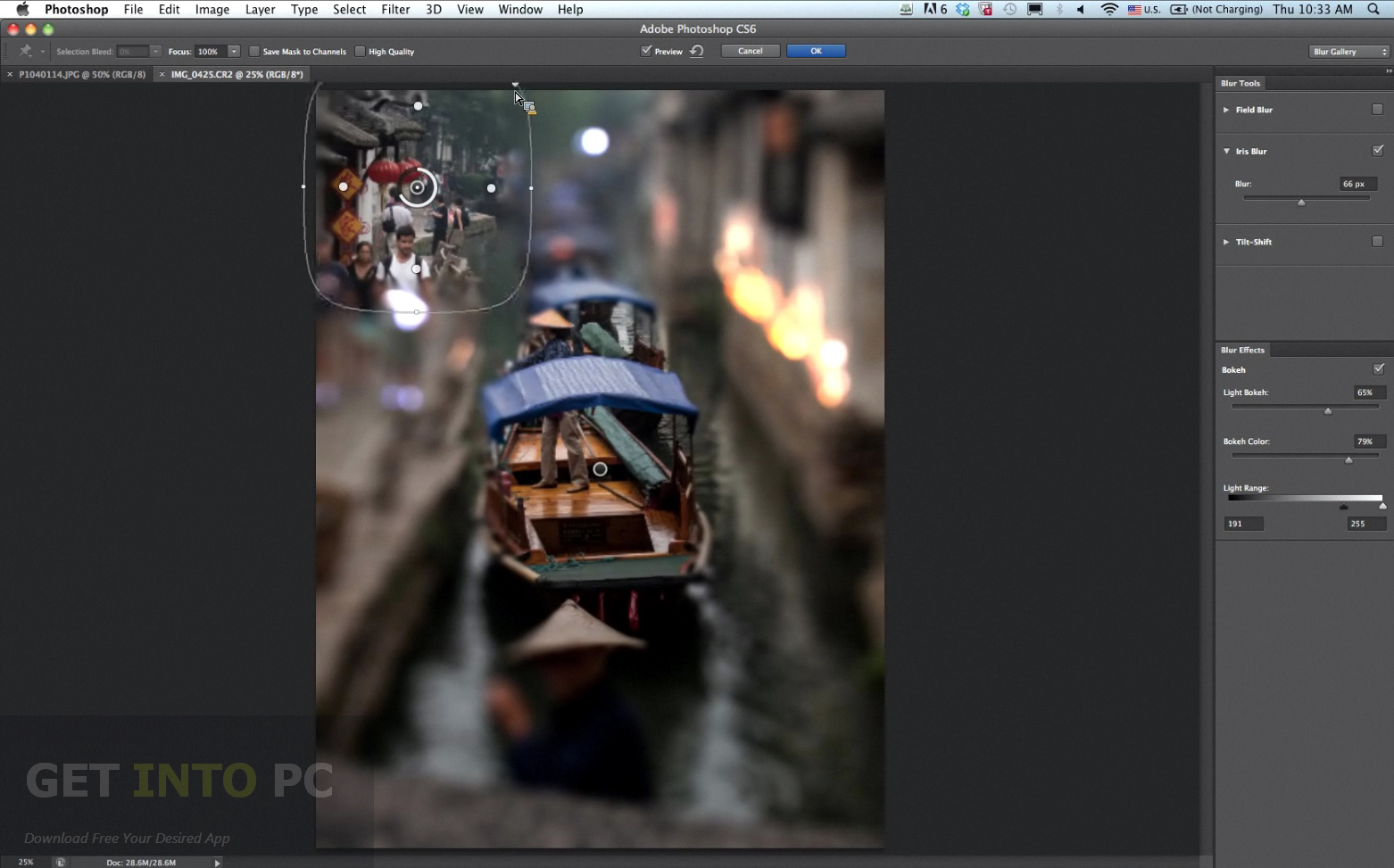Click the Time Machine menu bar icon
1394x868 pixels.
1010,9
